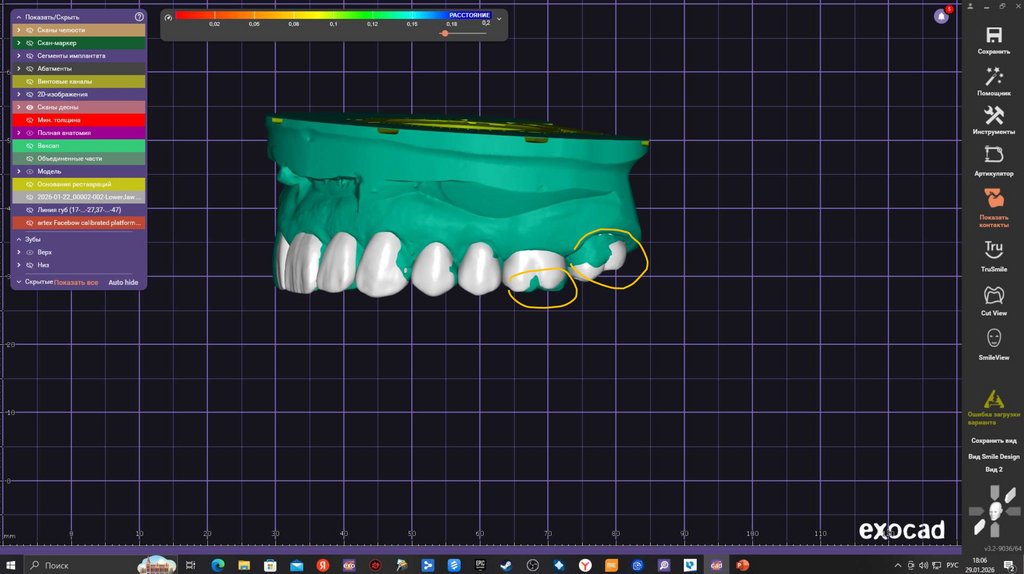
Task: Click the gauge icon on distance color bar
Action: click(x=168, y=18)
